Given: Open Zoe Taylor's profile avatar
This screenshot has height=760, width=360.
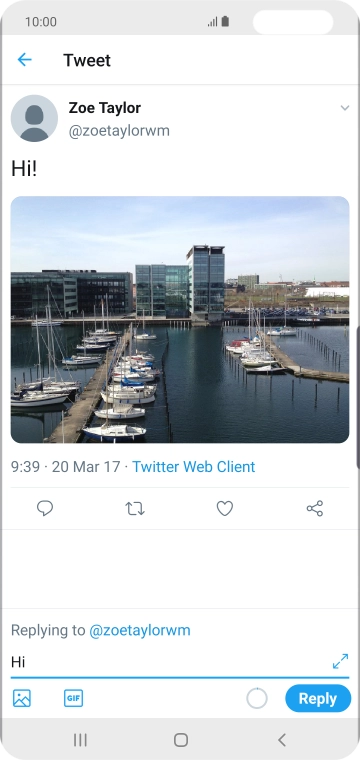Looking at the screenshot, I should [x=34, y=118].
